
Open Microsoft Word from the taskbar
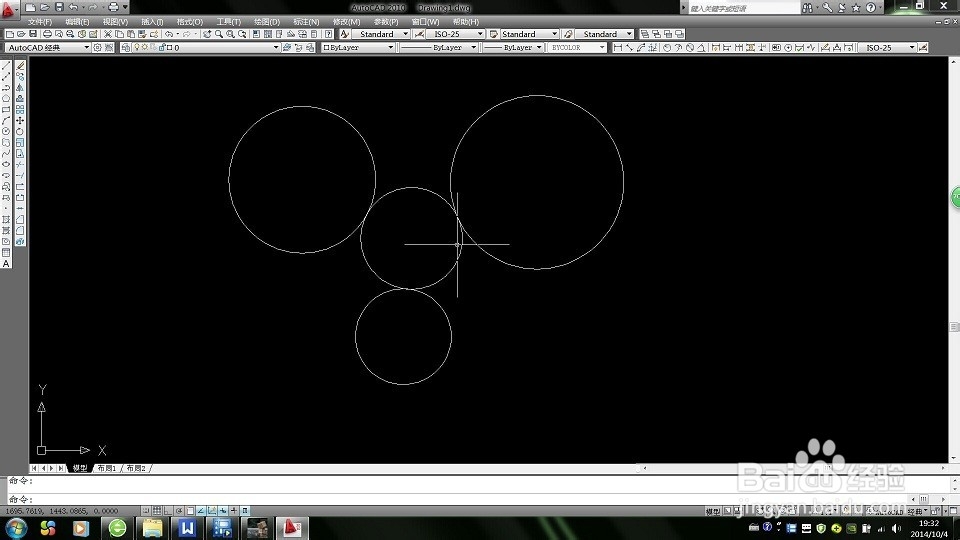click(x=187, y=528)
